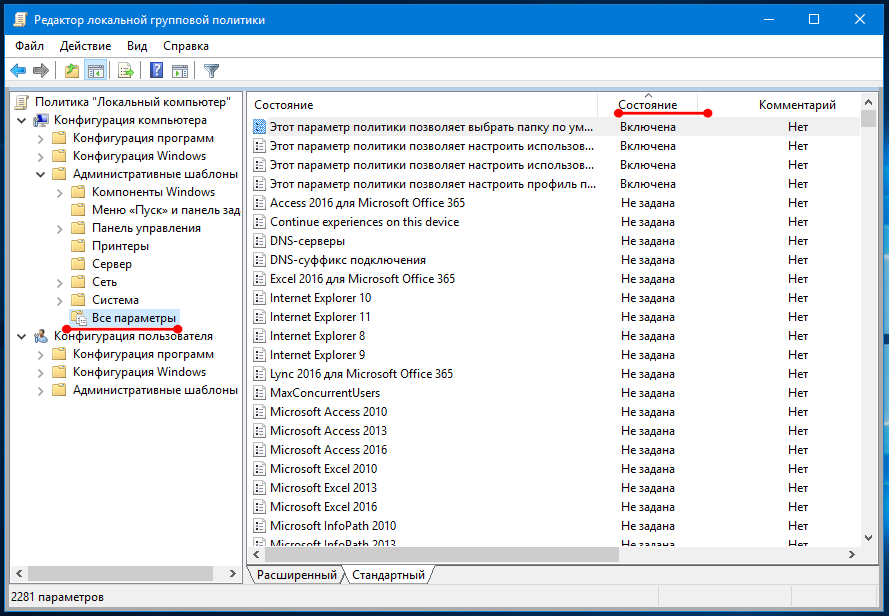The height and width of the screenshot is (616, 889).
Task: Select the Microsoft InfoPath 2010 row
Action: click(x=333, y=526)
